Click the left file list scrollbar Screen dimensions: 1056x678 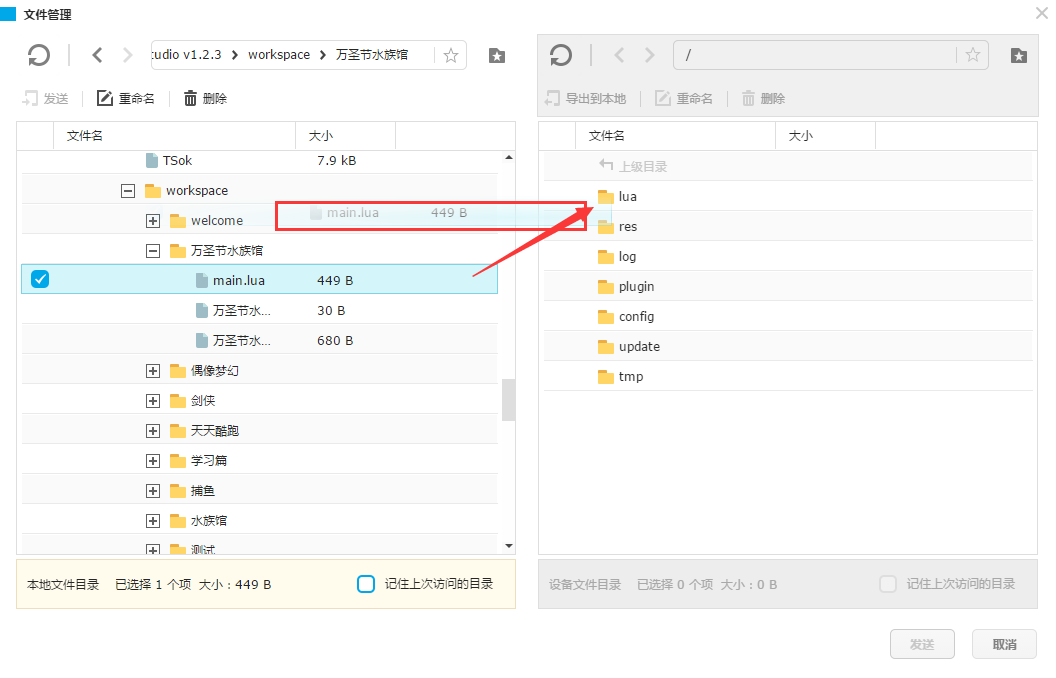click(509, 400)
